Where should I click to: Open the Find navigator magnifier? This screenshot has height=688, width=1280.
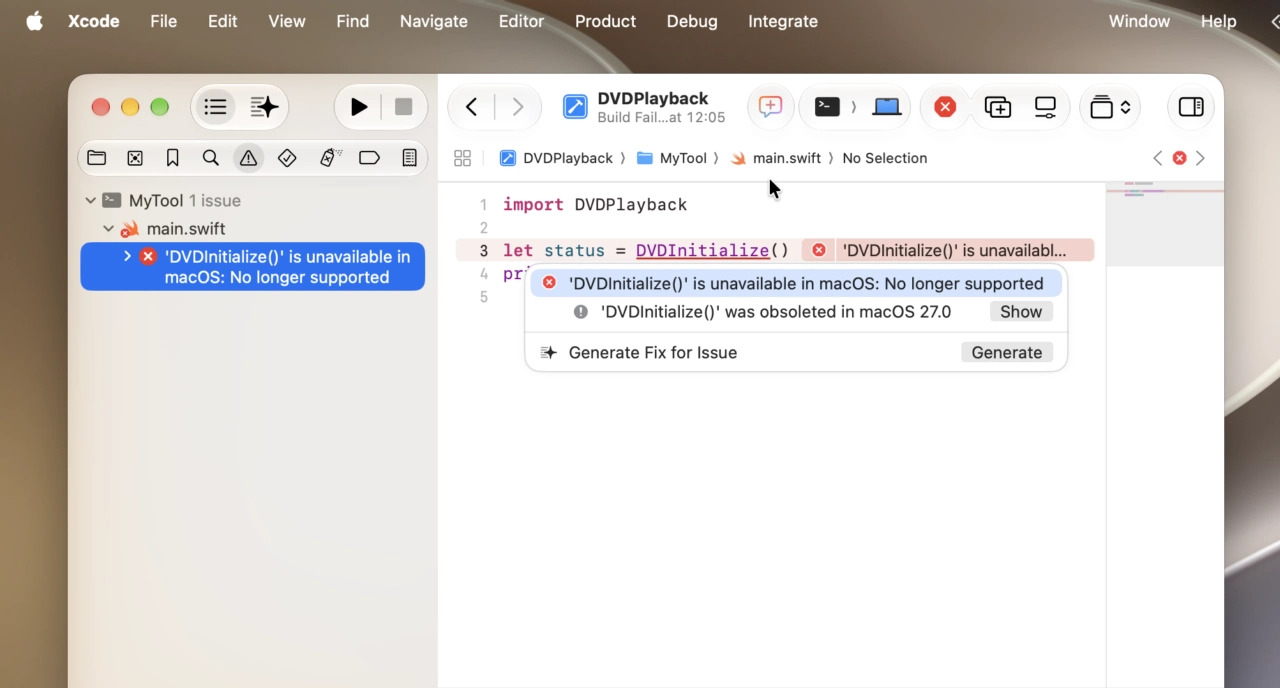coord(211,158)
